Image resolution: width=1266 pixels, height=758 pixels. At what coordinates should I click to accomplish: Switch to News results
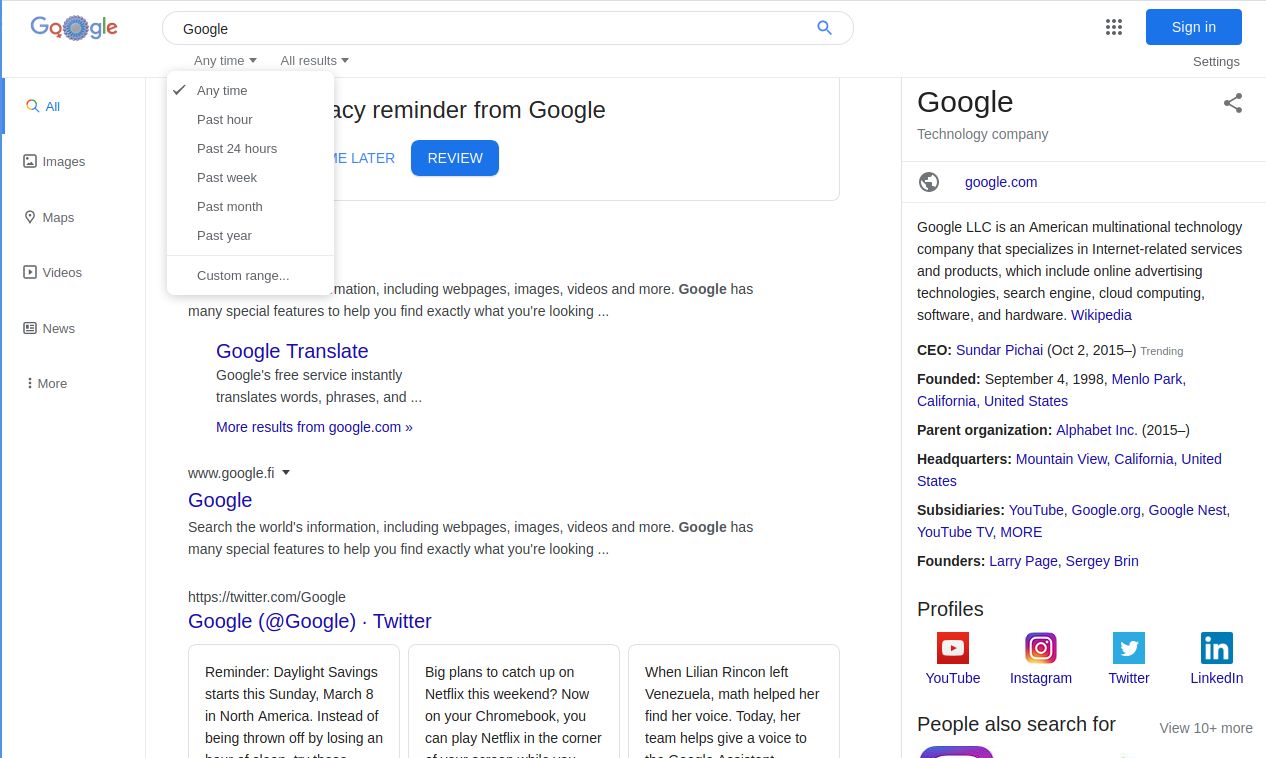pyautogui.click(x=49, y=328)
